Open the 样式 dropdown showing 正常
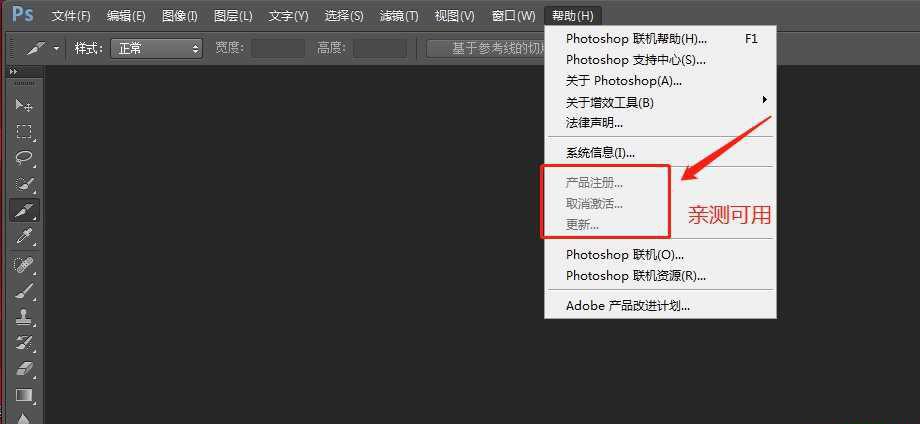Screen dimensions: 920x424 (156, 48)
